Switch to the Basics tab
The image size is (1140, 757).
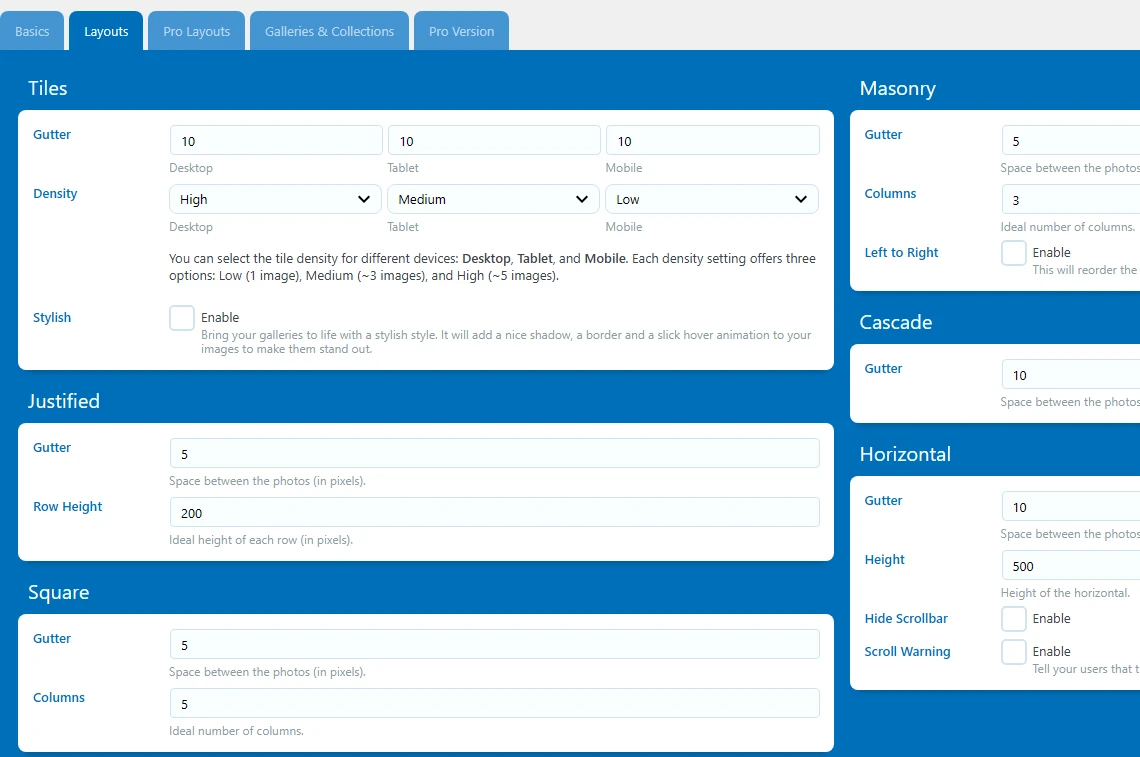tap(31, 30)
